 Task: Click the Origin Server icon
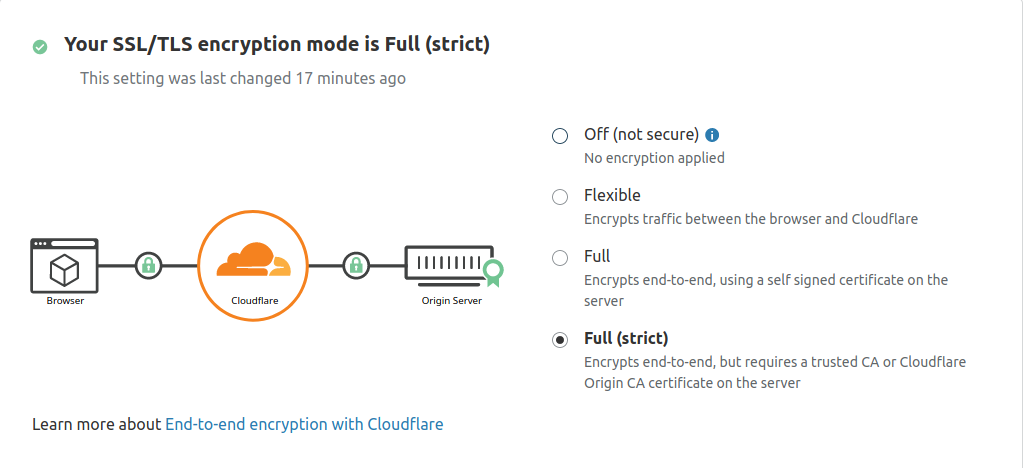(x=448, y=265)
